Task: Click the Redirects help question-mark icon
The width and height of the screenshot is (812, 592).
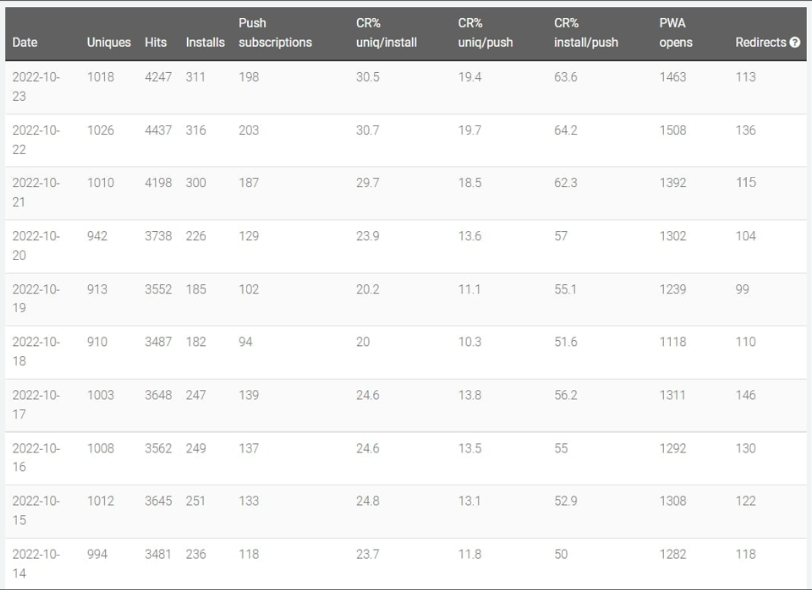Action: [795, 42]
